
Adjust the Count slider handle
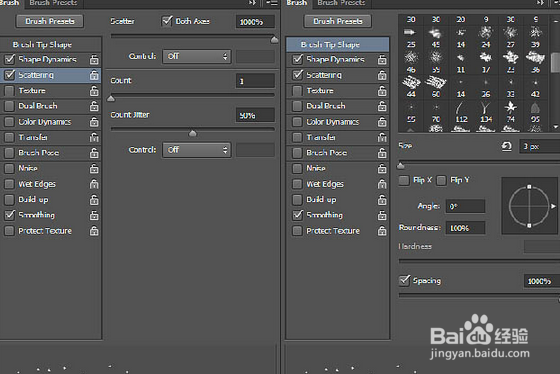[x=111, y=98]
